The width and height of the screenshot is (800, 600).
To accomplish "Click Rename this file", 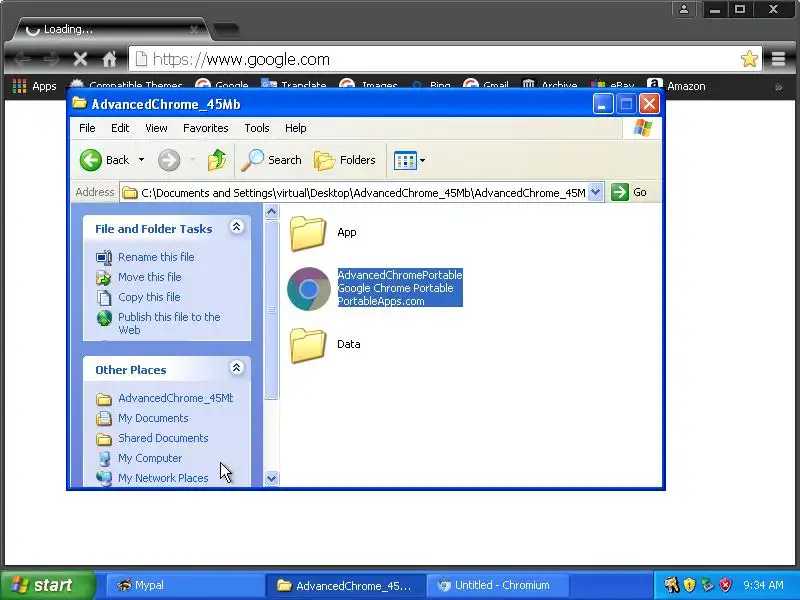I will tap(156, 257).
